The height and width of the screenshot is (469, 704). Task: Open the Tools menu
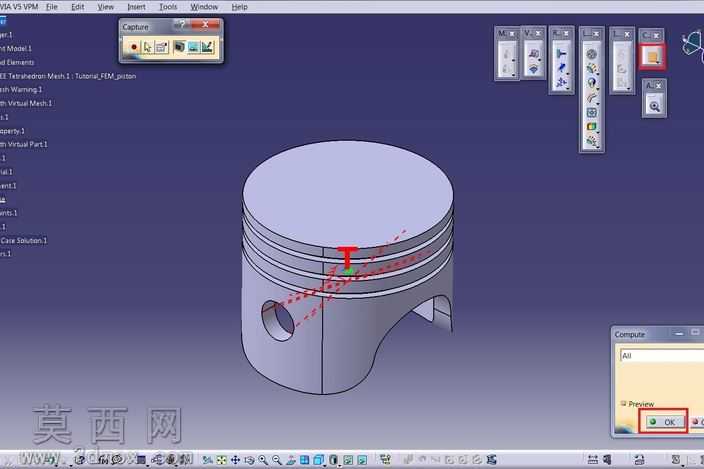(168, 7)
